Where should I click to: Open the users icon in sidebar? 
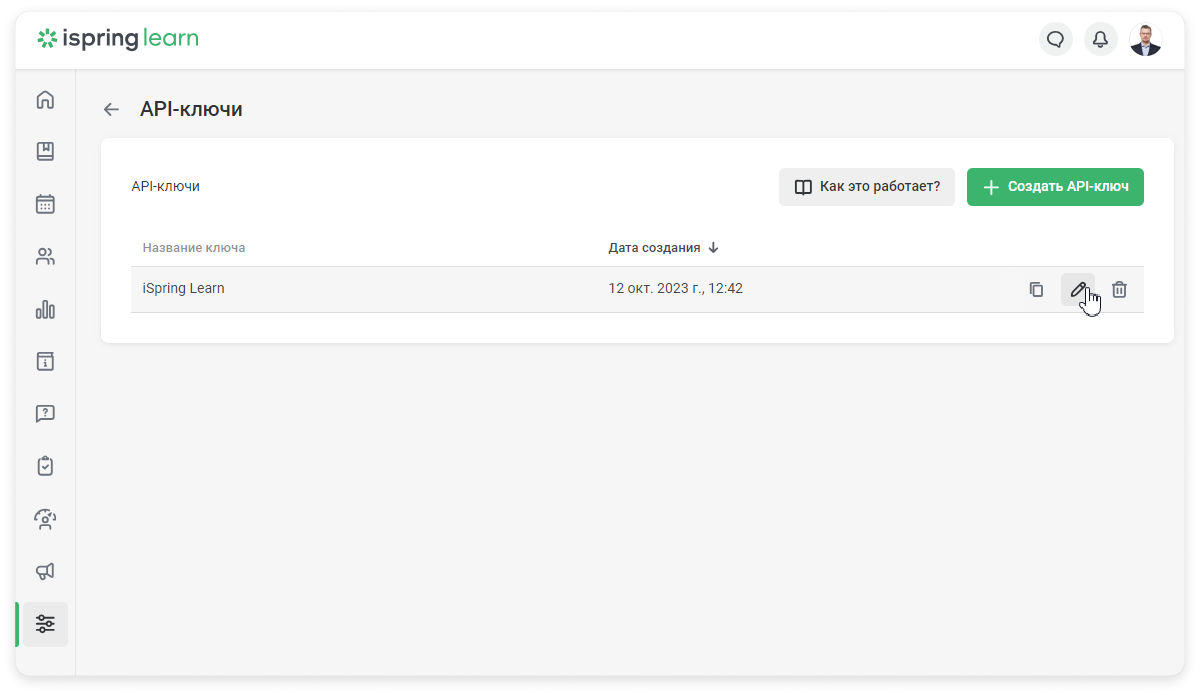[x=45, y=257]
